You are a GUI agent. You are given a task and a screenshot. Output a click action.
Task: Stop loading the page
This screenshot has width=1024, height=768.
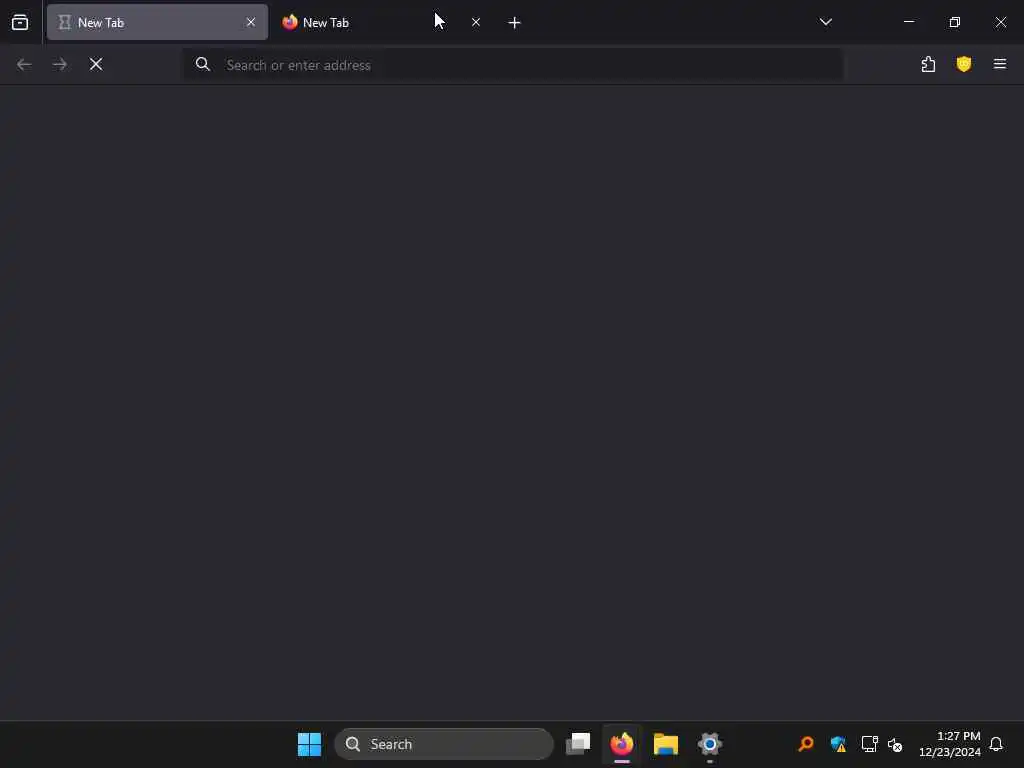[x=96, y=64]
